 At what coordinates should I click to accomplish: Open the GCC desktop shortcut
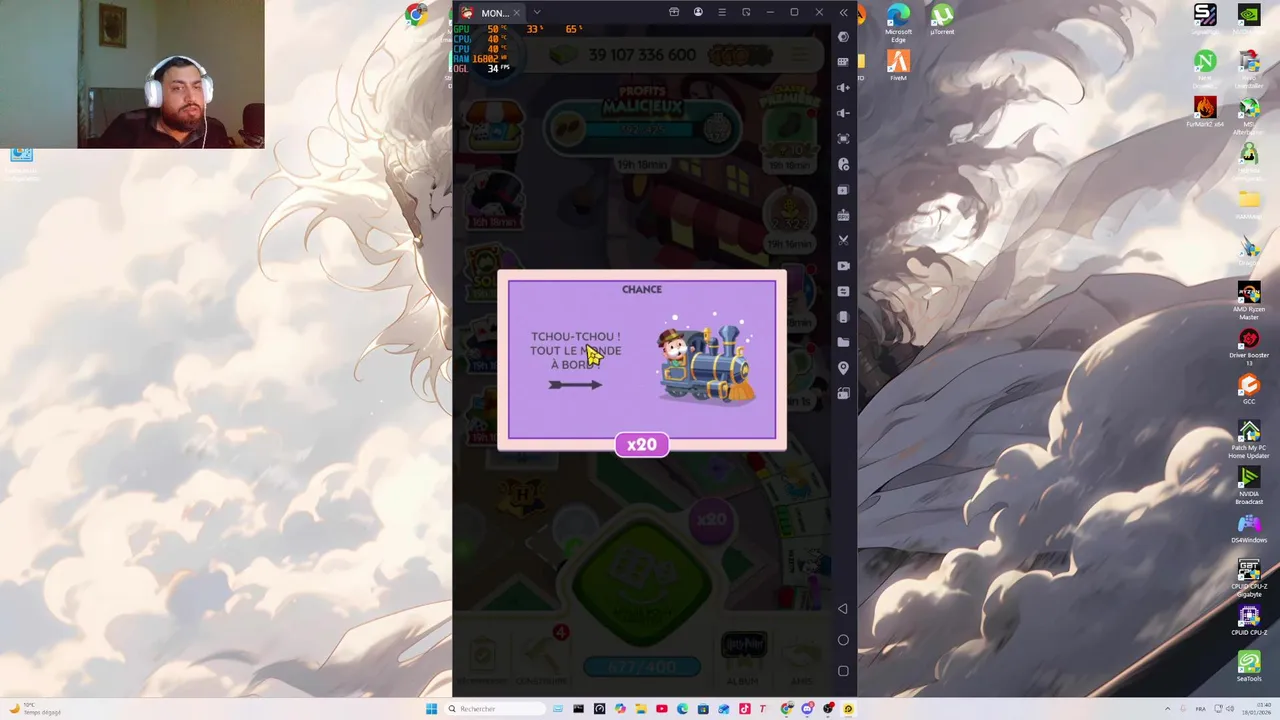[1249, 390]
